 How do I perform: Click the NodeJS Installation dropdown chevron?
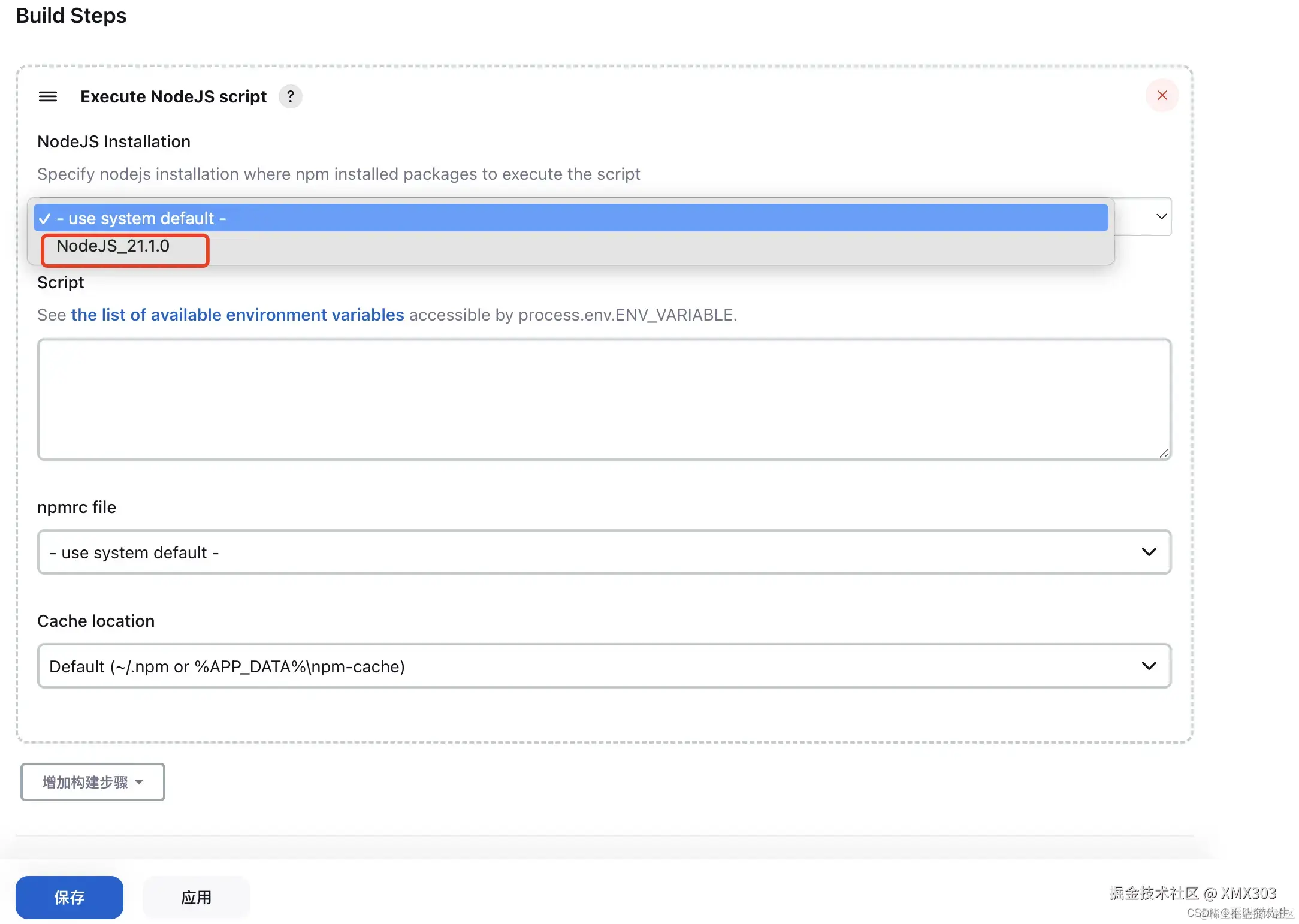click(x=1161, y=216)
